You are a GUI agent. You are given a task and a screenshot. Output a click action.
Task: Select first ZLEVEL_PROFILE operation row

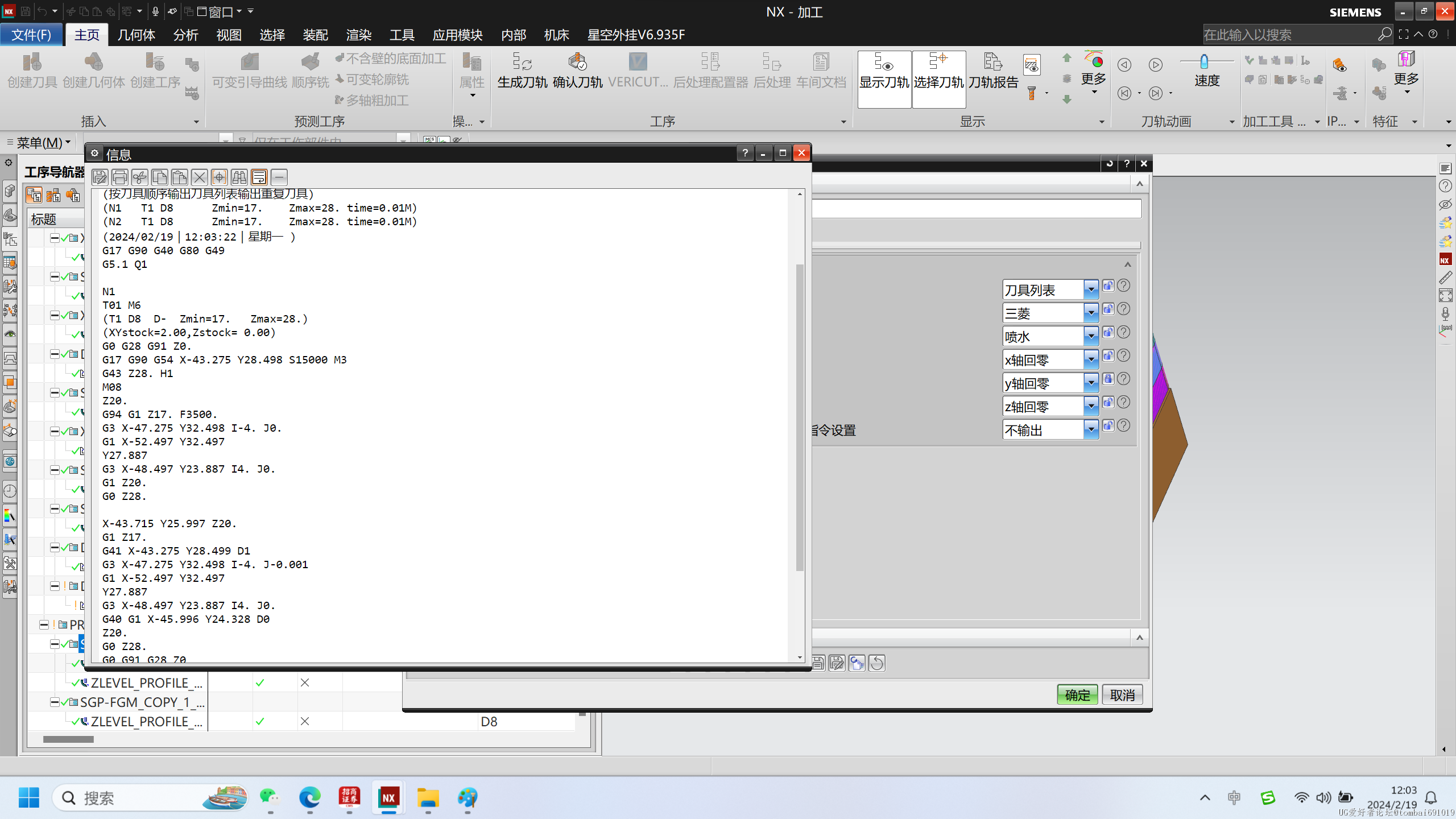point(146,682)
